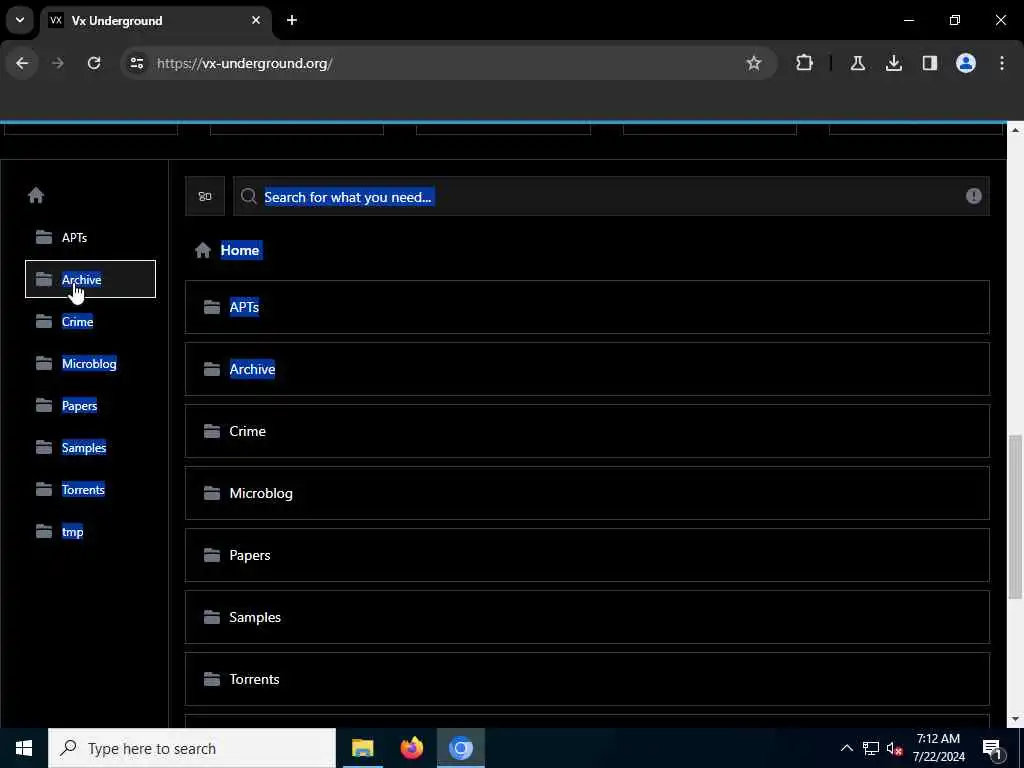Open File Explorer from the taskbar
Image resolution: width=1024 pixels, height=768 pixels.
(x=362, y=748)
